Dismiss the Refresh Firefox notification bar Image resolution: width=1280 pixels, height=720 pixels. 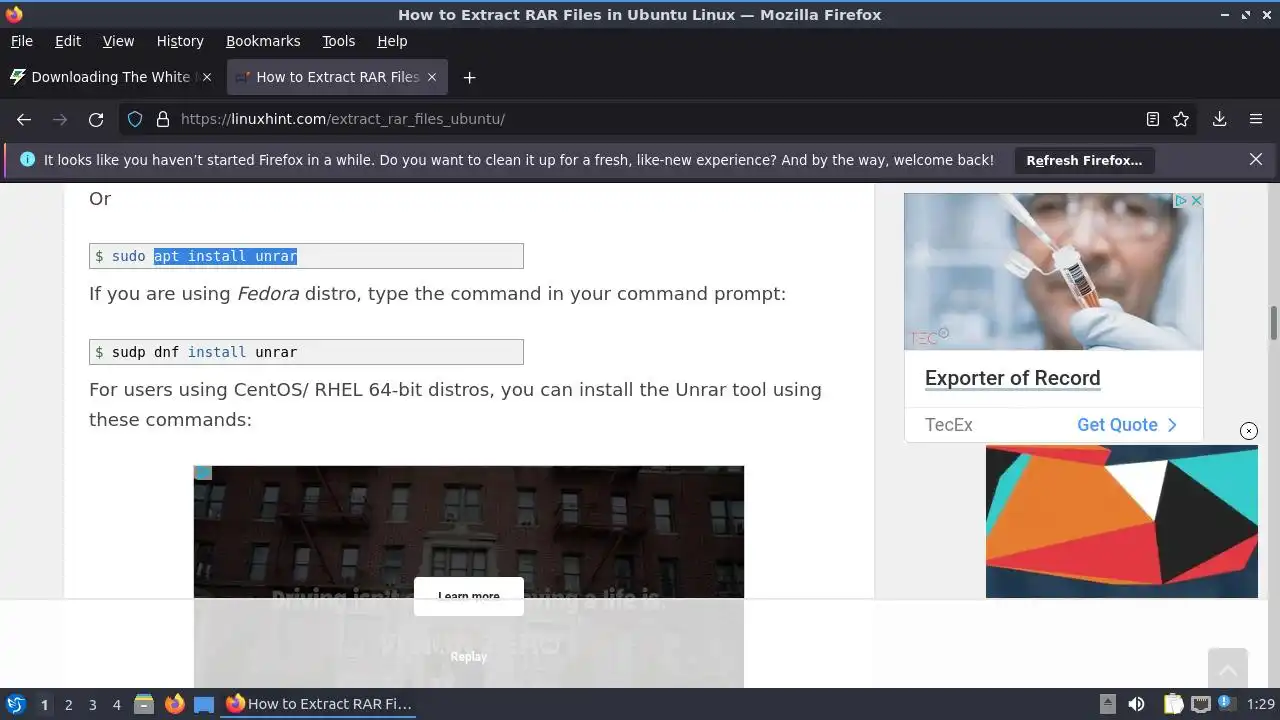[x=1256, y=159]
